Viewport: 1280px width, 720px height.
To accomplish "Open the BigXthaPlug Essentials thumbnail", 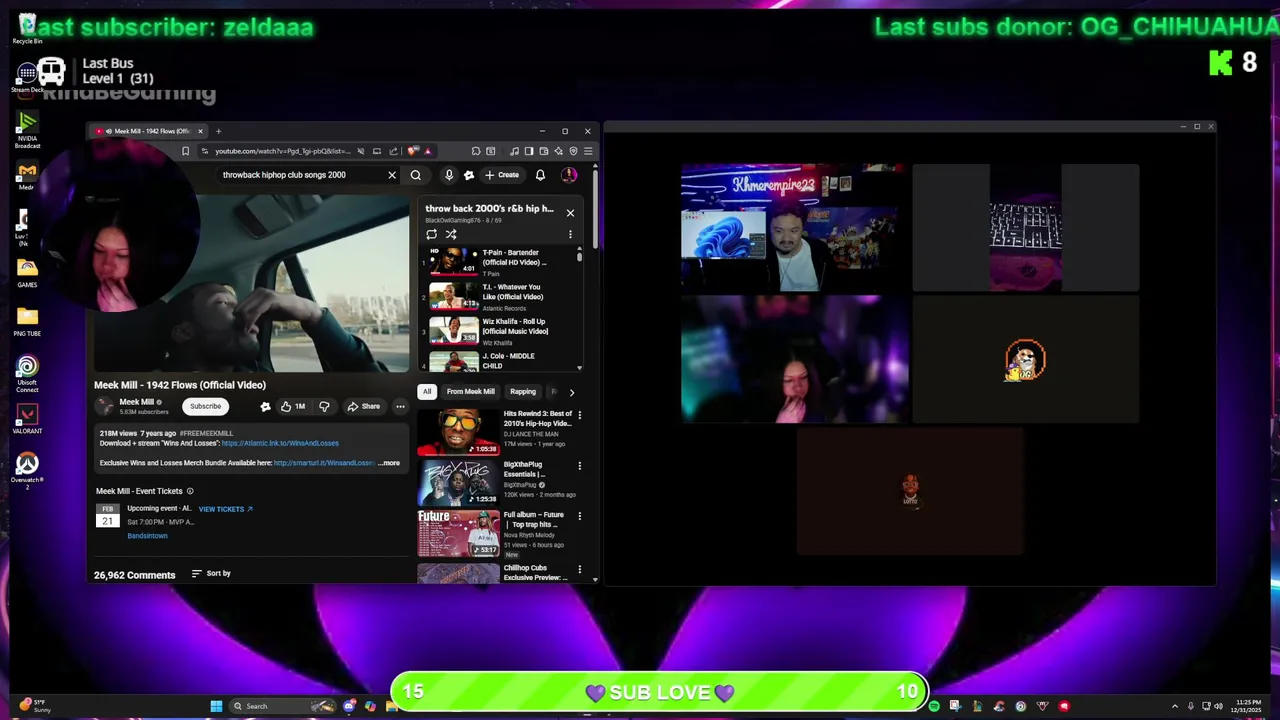I will coord(458,483).
